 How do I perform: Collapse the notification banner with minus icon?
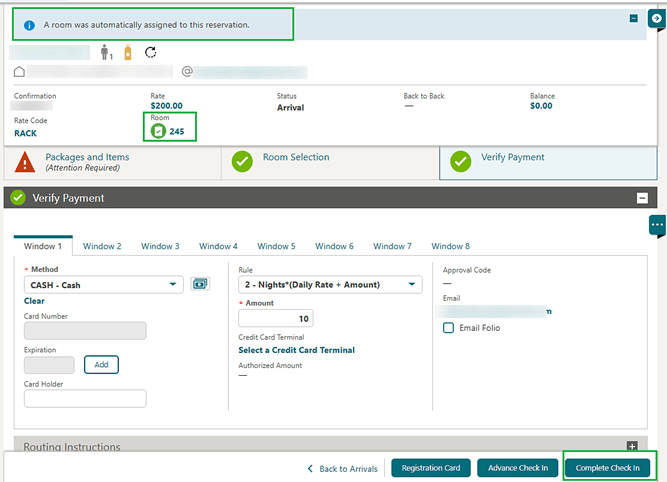point(633,18)
